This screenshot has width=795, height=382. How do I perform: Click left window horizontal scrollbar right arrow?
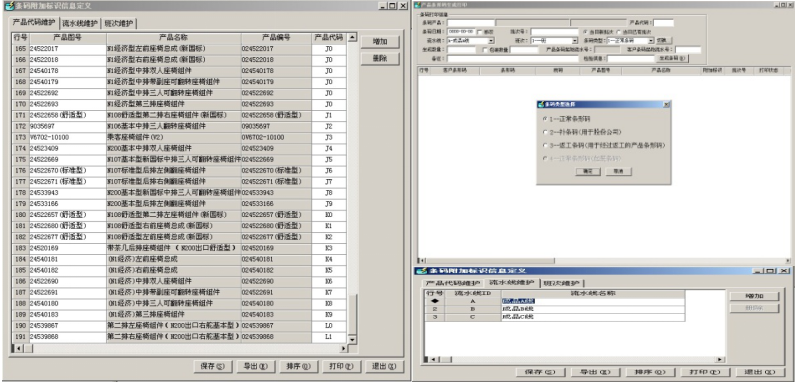pos(344,349)
